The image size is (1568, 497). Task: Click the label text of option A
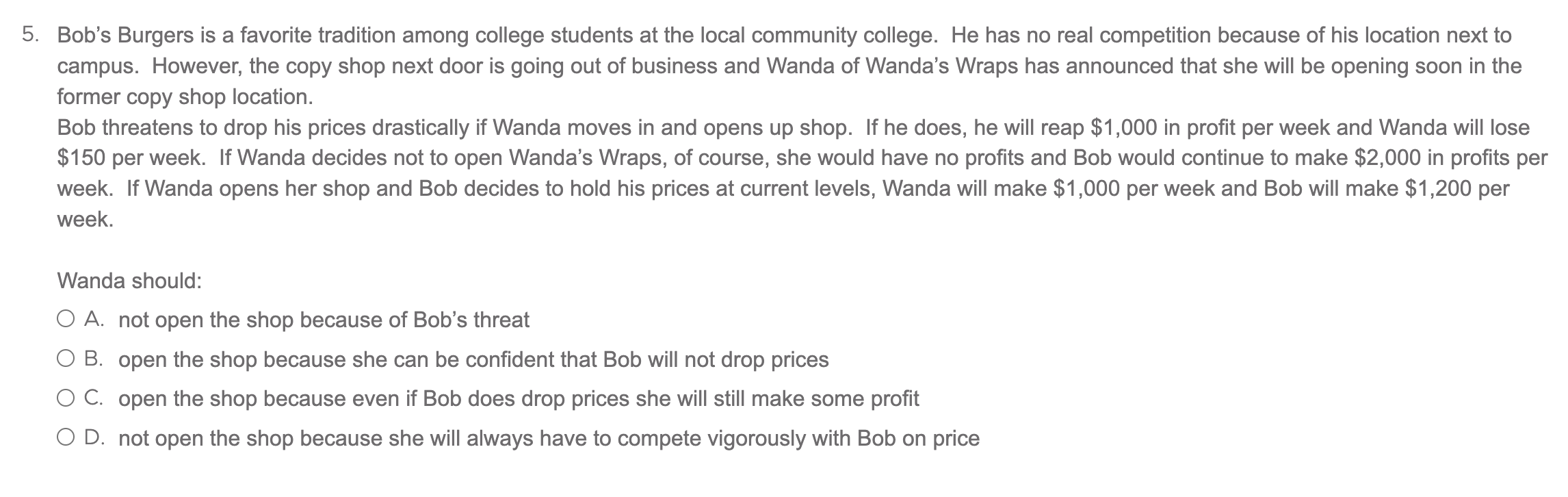325,318
